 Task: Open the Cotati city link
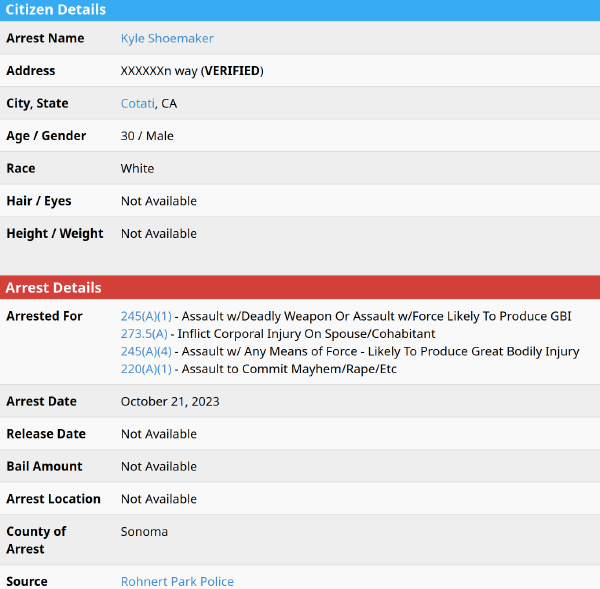point(138,103)
